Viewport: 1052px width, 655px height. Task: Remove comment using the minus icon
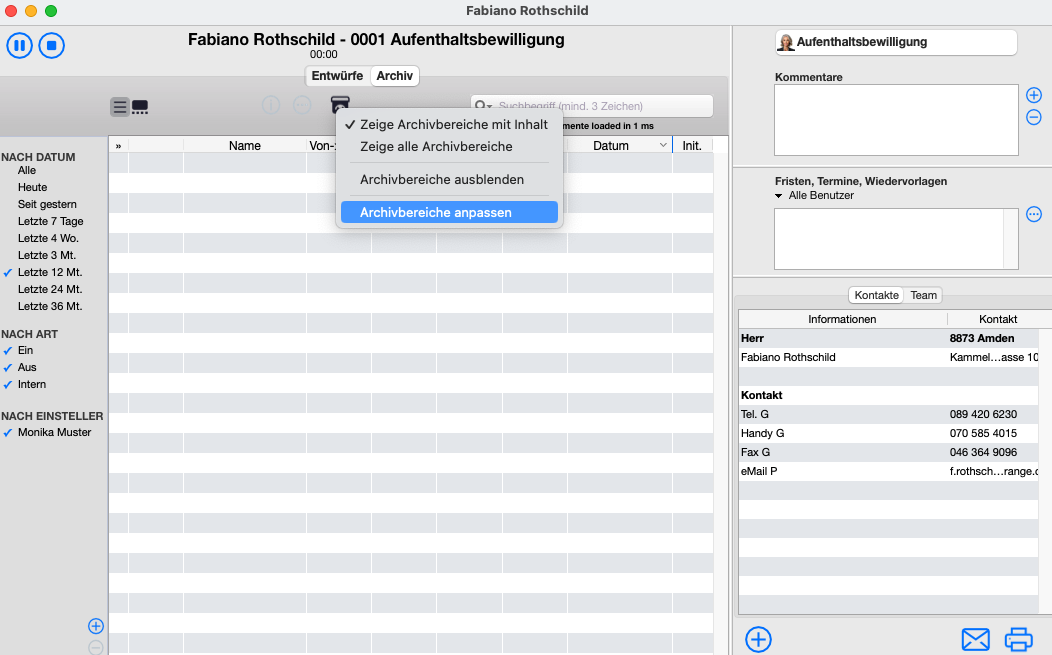(x=1034, y=117)
